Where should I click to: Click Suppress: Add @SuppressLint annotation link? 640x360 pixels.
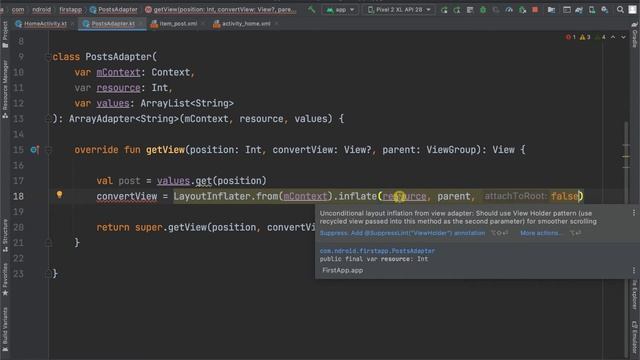(x=402, y=233)
